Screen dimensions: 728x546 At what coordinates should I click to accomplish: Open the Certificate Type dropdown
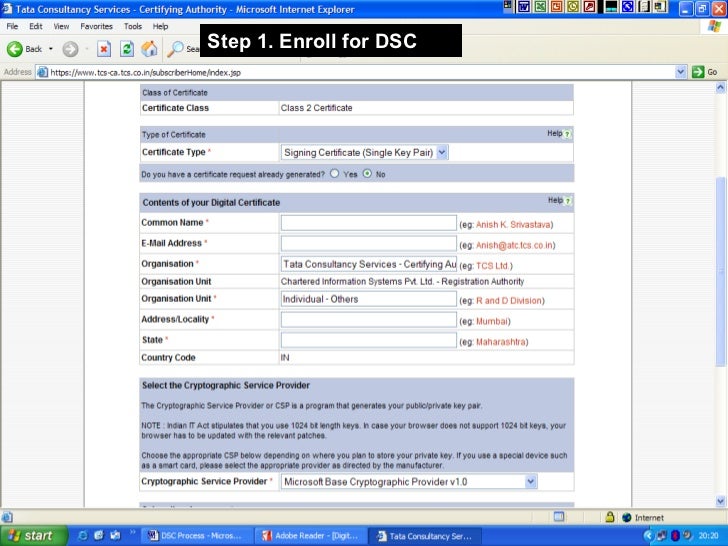click(442, 152)
